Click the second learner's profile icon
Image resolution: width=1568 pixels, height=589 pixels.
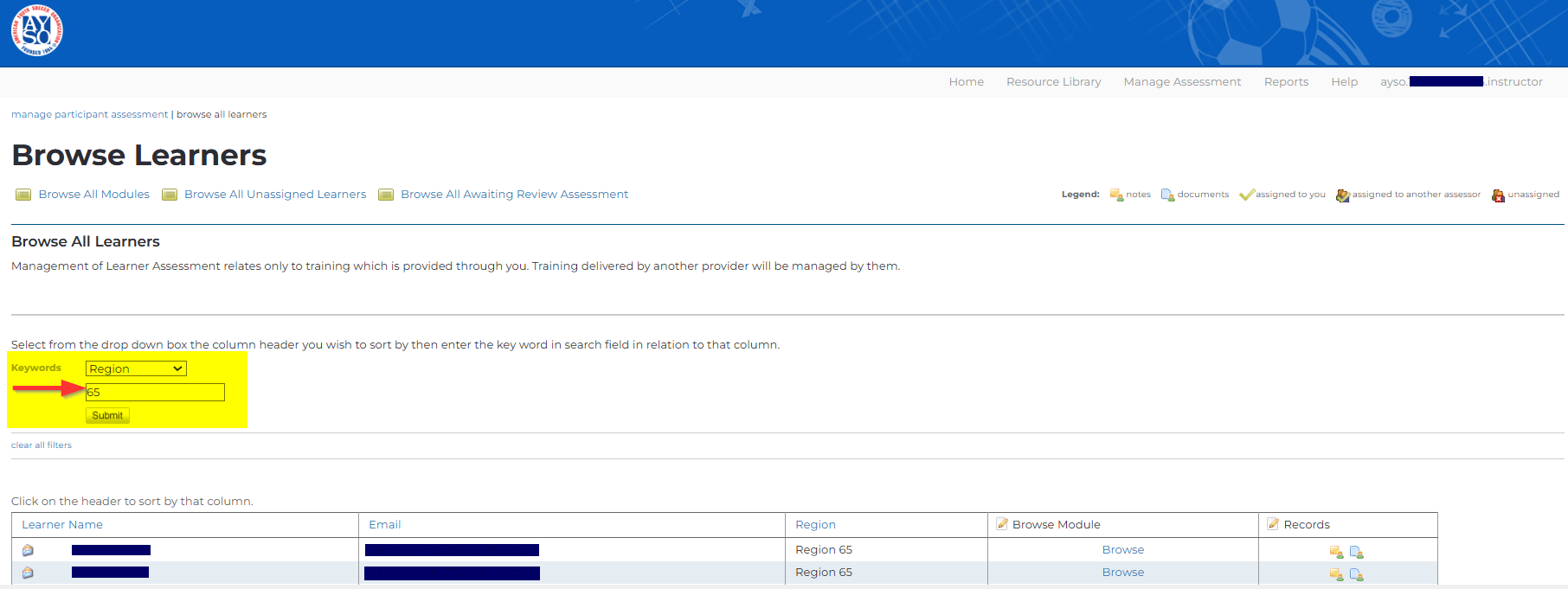[x=28, y=573]
